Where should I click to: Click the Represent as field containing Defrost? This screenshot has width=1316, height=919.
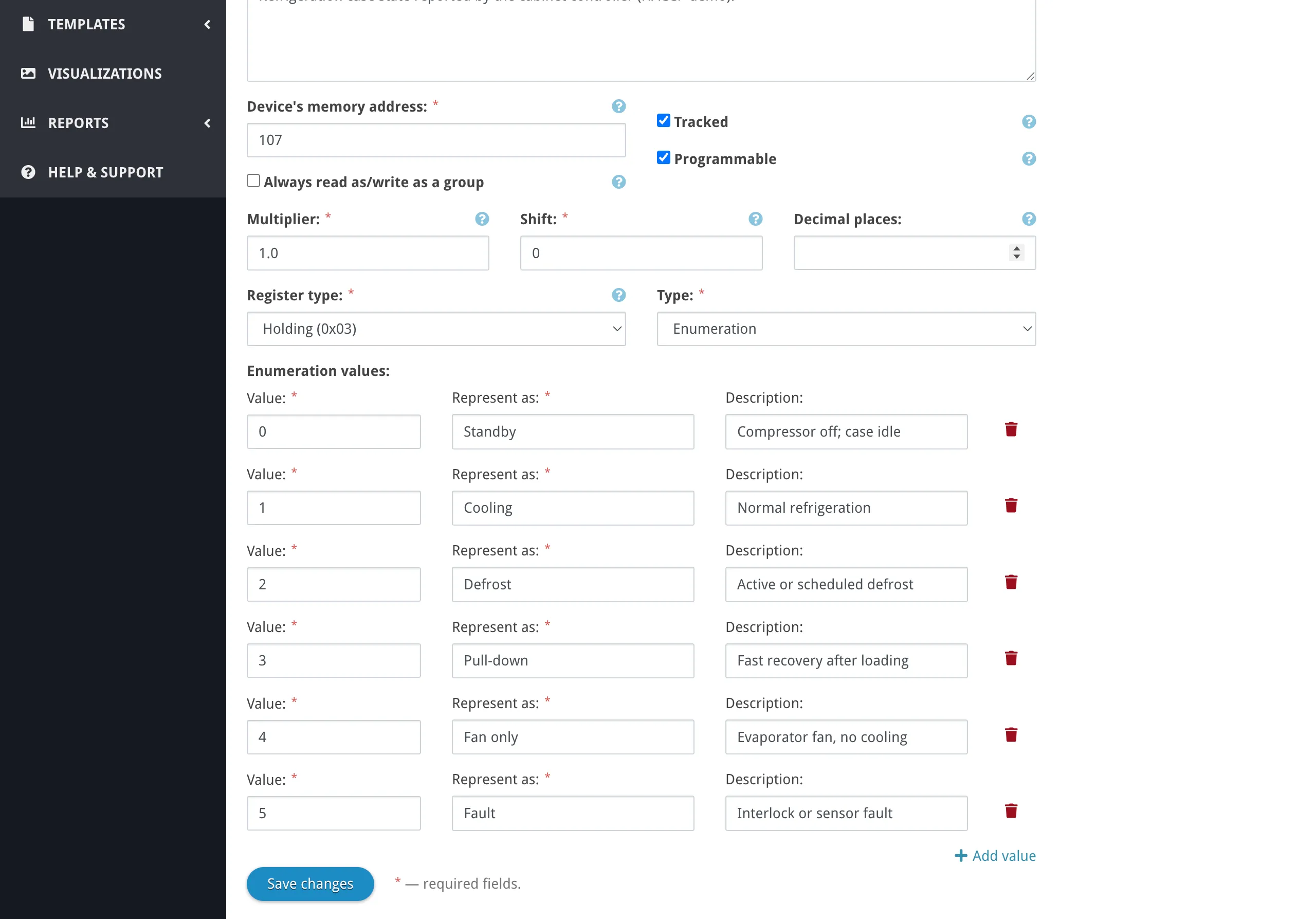(x=573, y=584)
